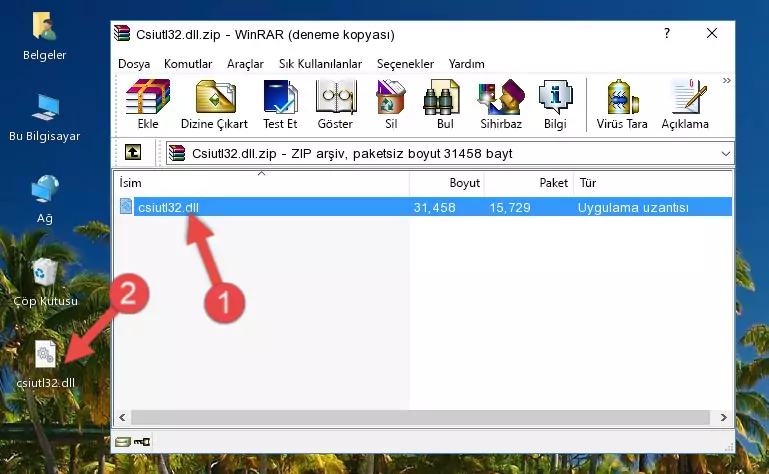Viewport: 769px width, 474px height.
Task: Click the 31,458 size value
Action: point(434,208)
